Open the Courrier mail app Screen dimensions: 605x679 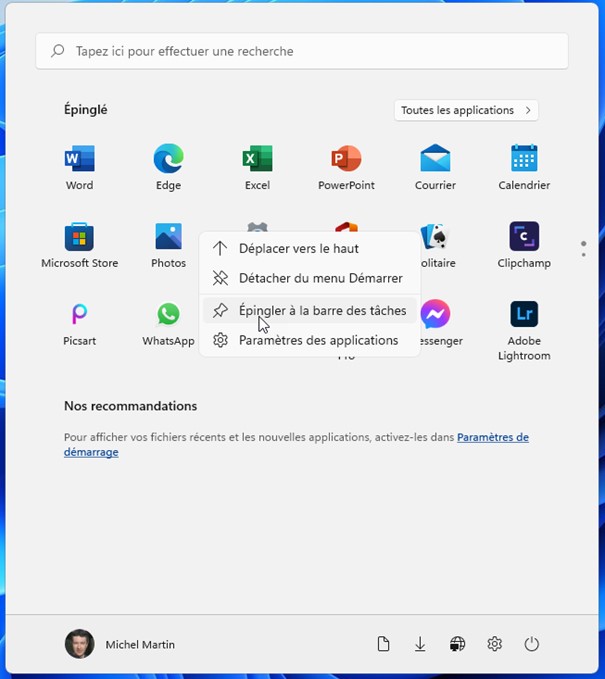435,160
